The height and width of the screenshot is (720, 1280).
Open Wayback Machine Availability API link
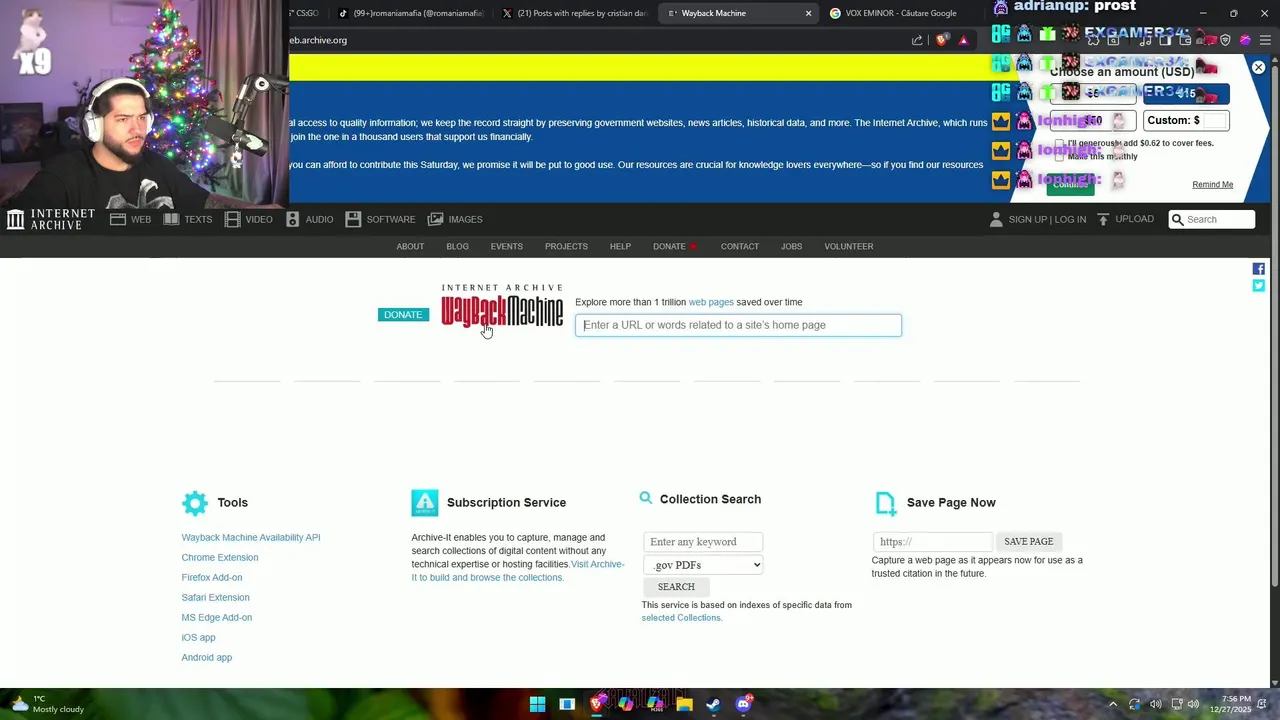[251, 537]
